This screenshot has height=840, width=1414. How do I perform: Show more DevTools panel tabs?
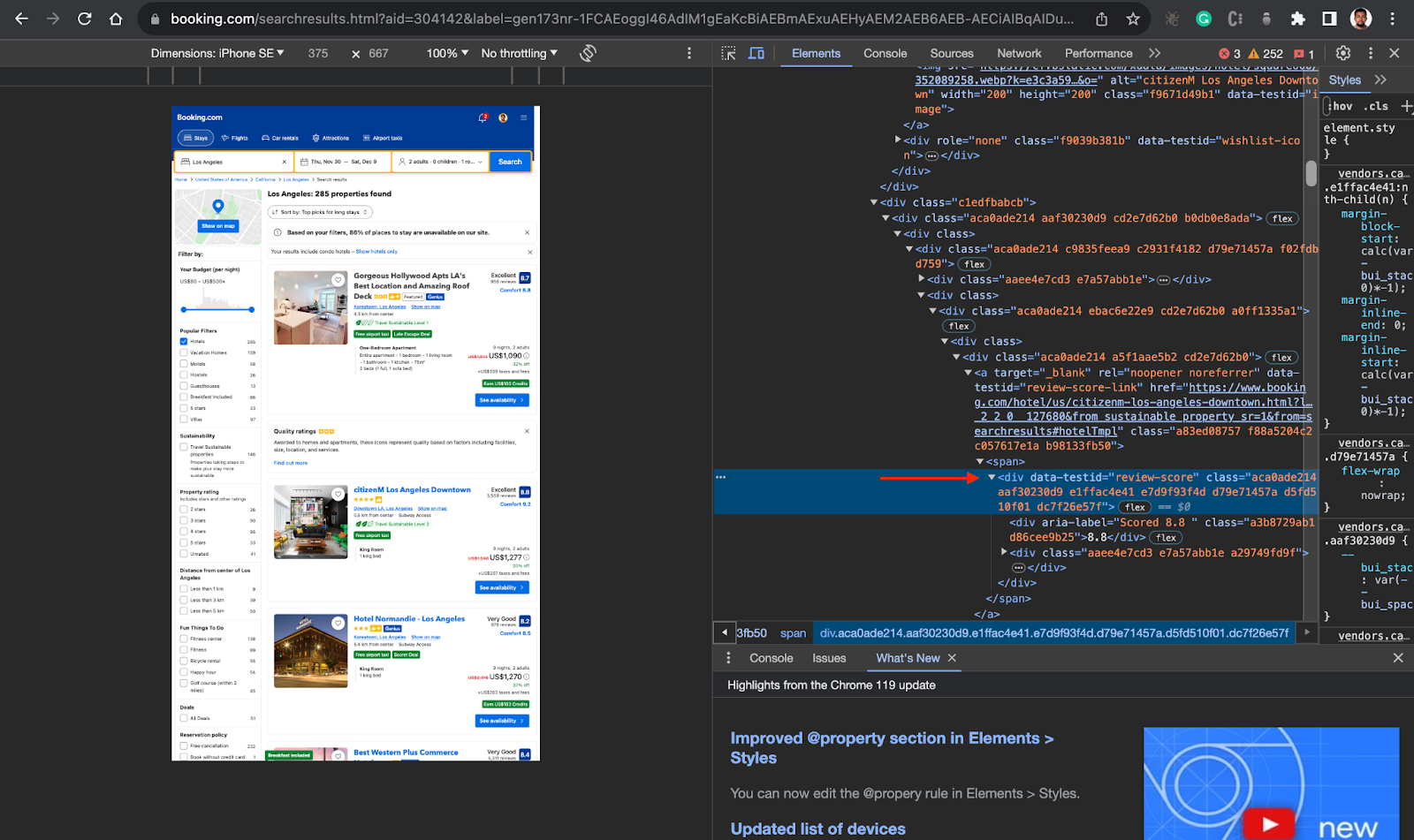click(1154, 53)
